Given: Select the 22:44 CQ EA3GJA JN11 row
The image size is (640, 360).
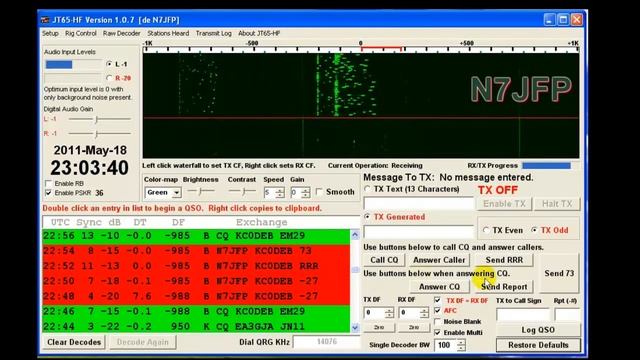Looking at the screenshot, I should coord(196,327).
